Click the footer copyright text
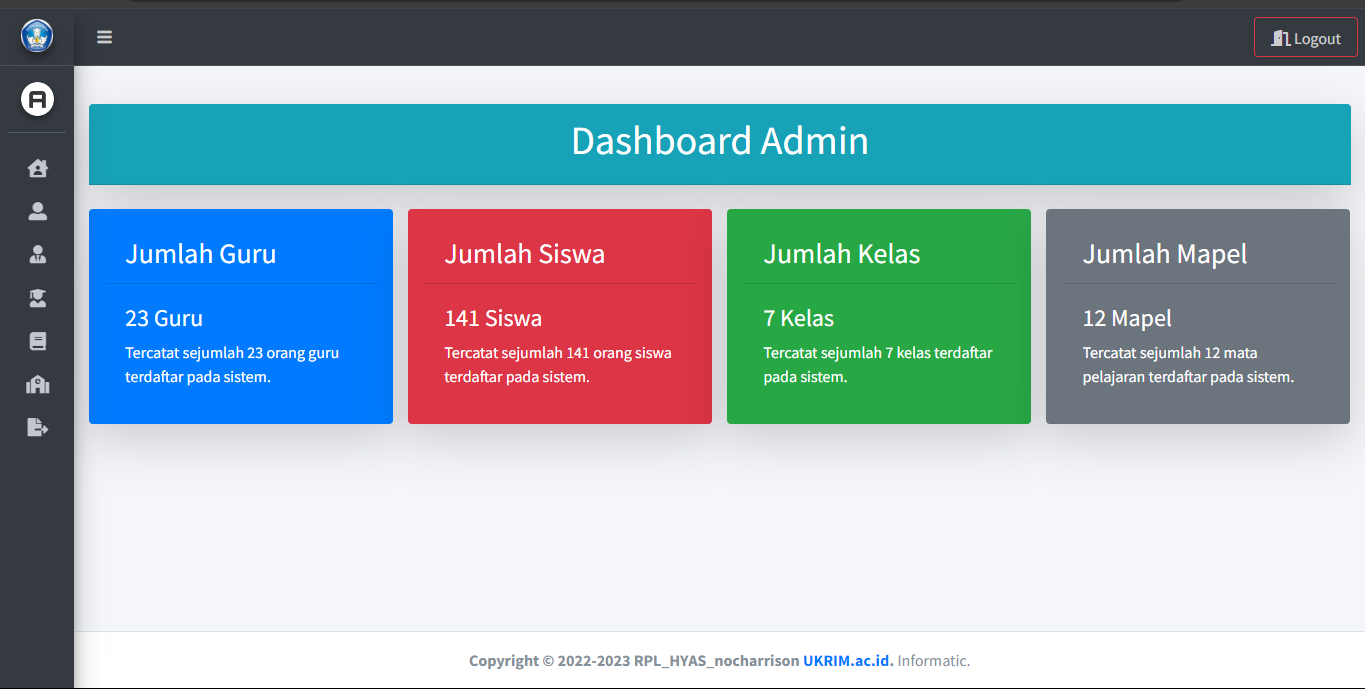1365x689 pixels. click(633, 660)
